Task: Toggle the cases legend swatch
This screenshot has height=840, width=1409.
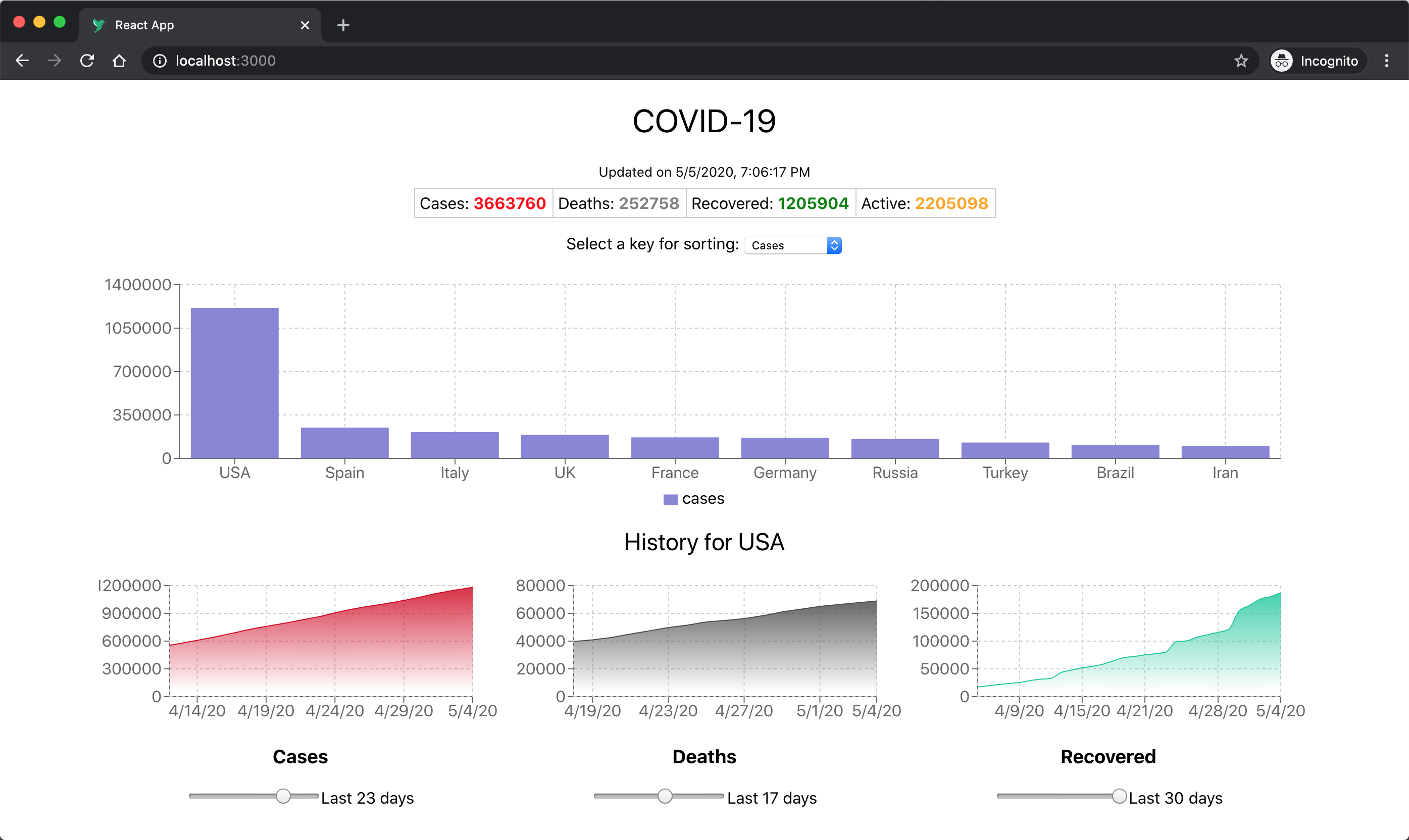Action: pyautogui.click(x=670, y=499)
